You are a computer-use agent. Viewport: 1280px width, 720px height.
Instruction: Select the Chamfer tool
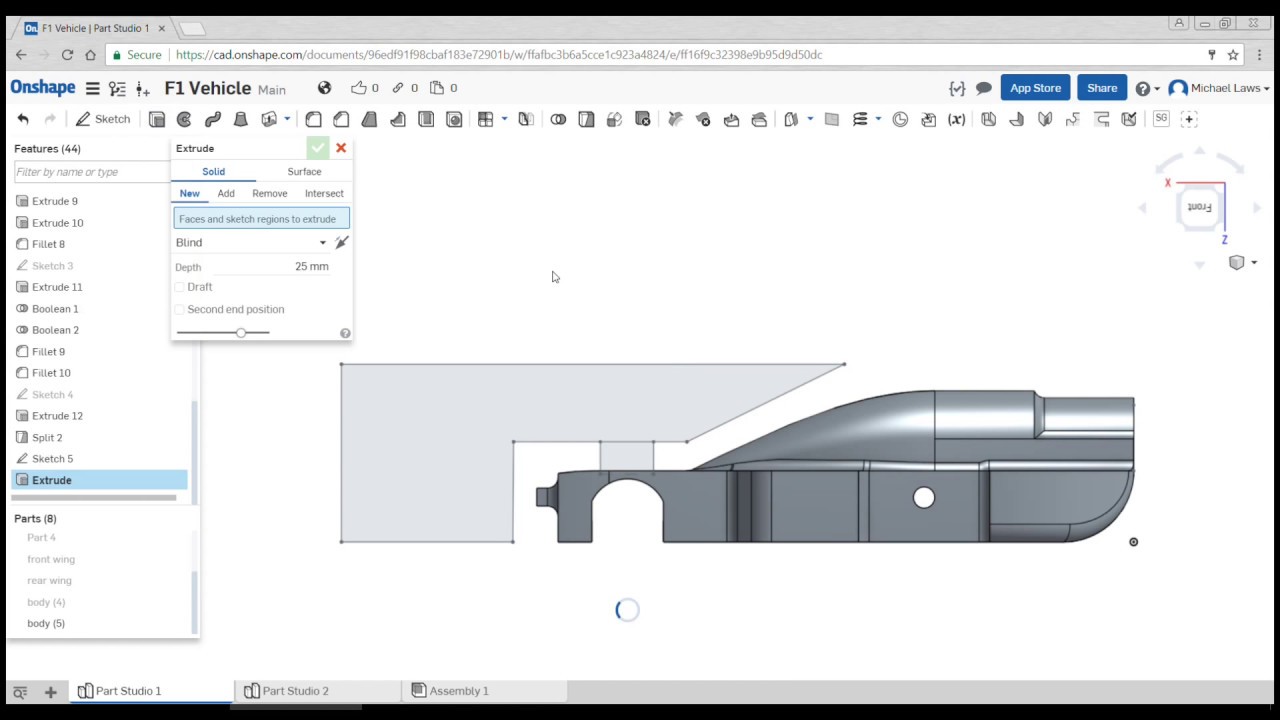341,119
